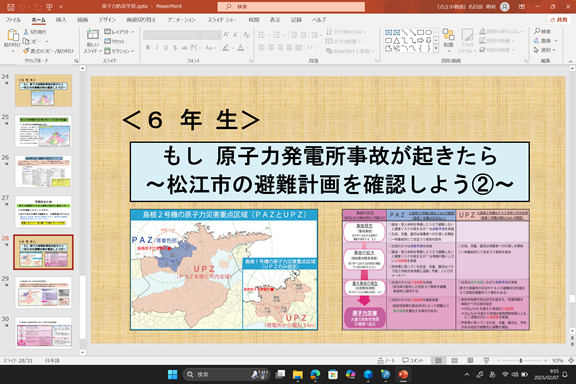The image size is (576, 384).
Task: Open the Slide Show (スライド ショー) tab
Action: click(222, 20)
